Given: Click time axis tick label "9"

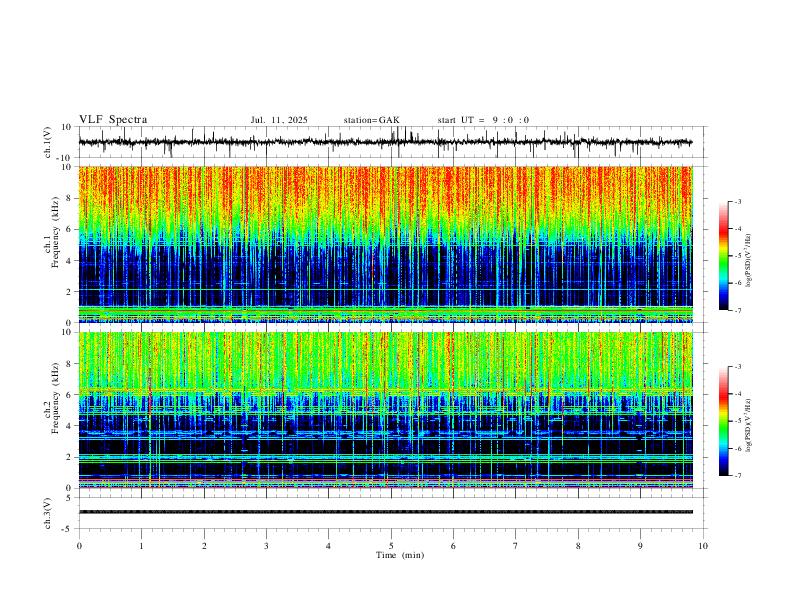Looking at the screenshot, I should 640,546.
